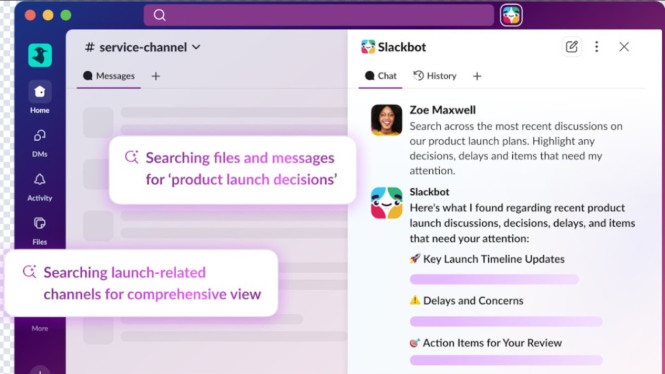Click the search icon in the launch-related channels card
This screenshot has width=665, height=374.
tap(29, 271)
